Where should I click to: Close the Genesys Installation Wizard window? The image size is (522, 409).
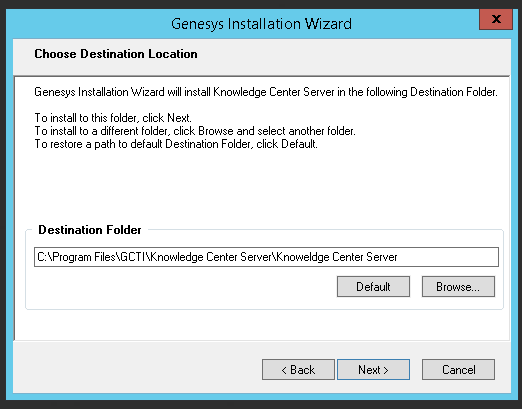click(x=496, y=19)
